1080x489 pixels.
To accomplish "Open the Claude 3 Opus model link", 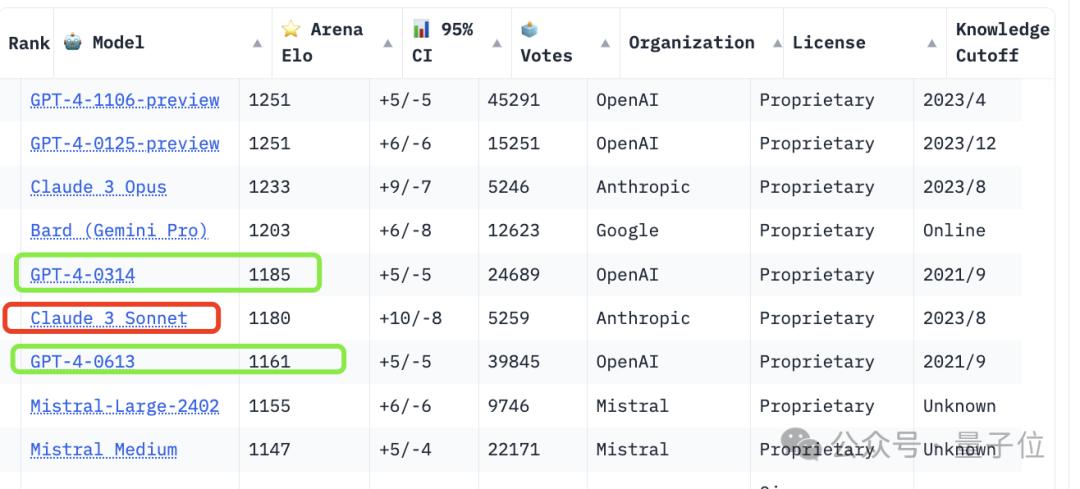I will click(x=99, y=187).
